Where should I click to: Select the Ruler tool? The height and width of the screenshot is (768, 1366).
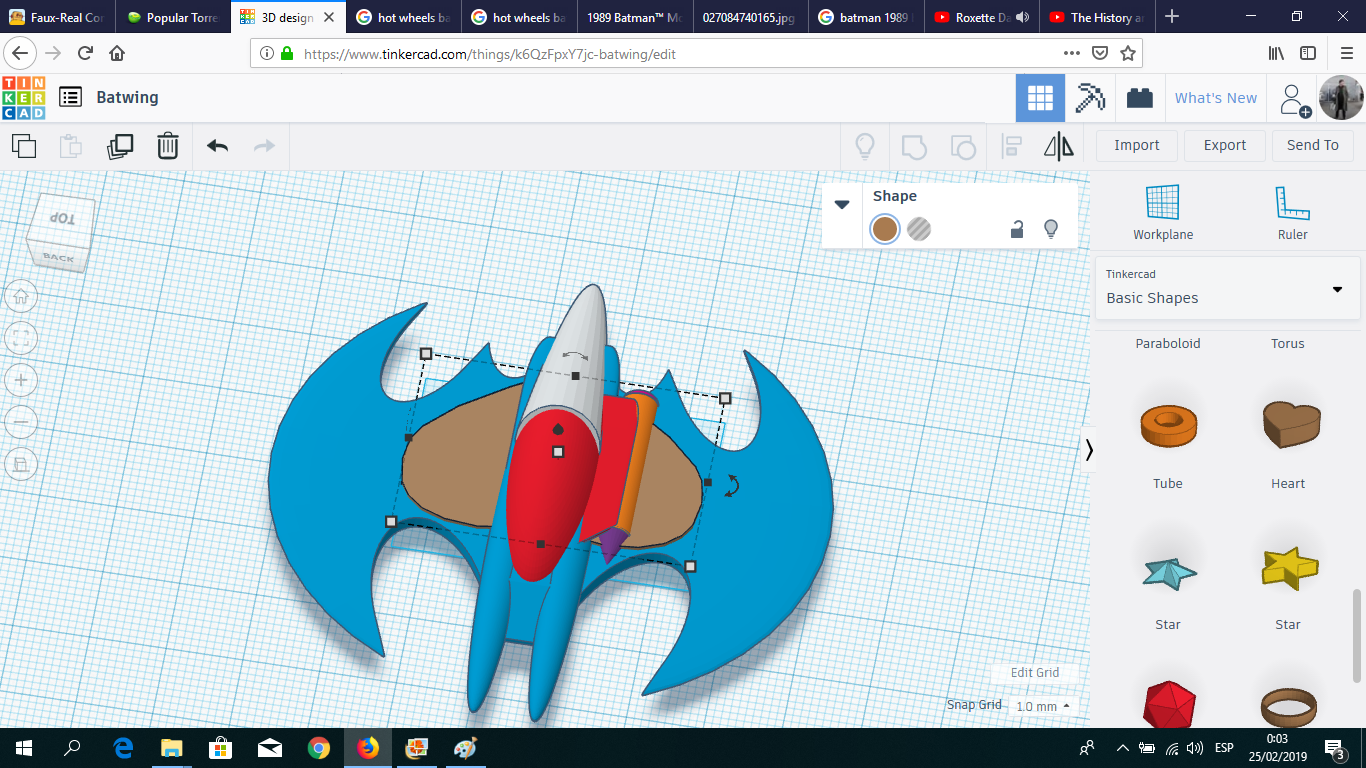[x=1292, y=213]
